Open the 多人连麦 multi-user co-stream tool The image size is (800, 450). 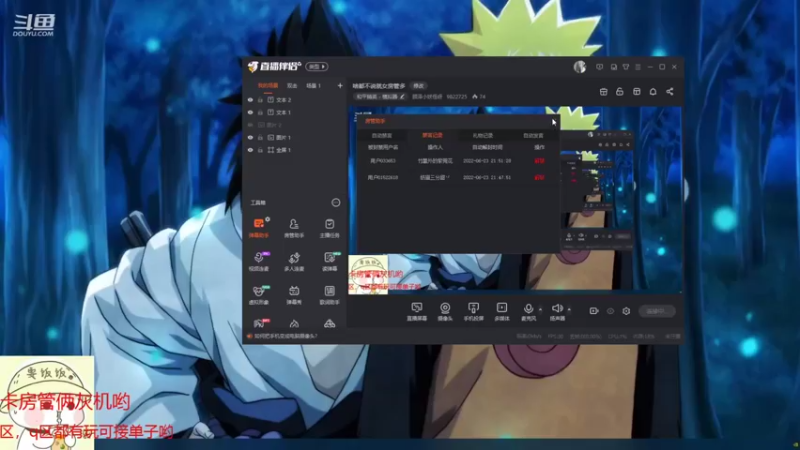coord(294,261)
